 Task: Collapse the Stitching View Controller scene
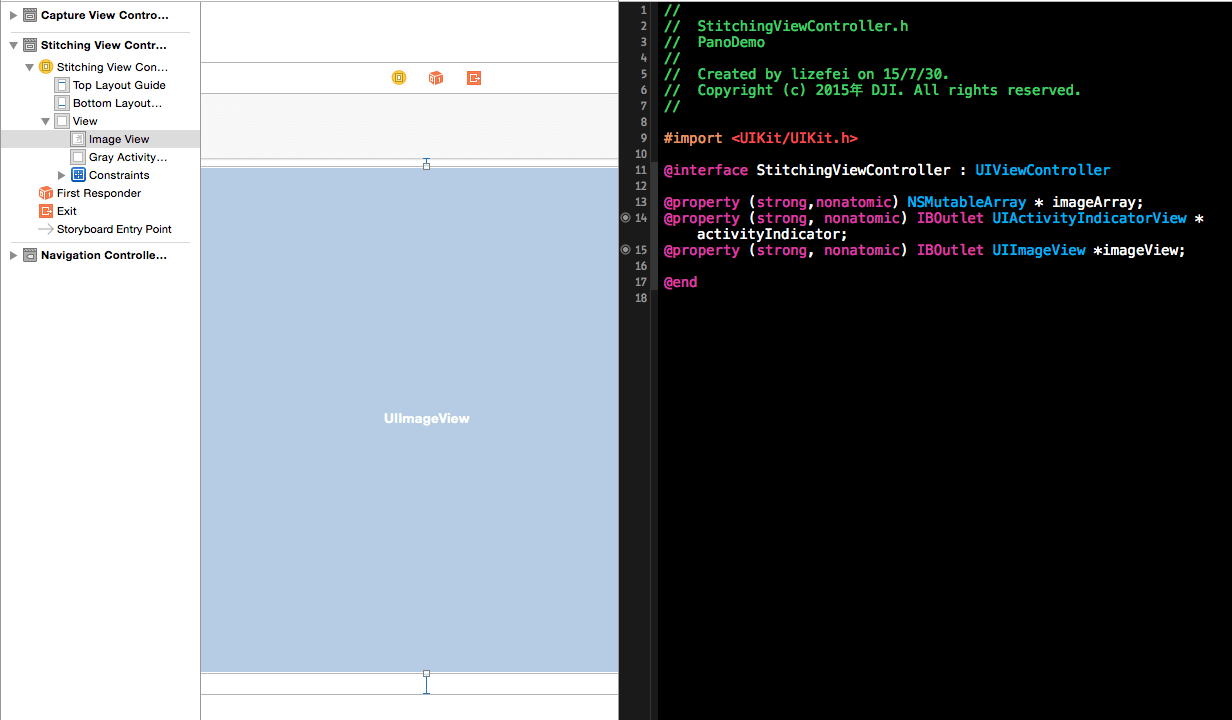pos(14,45)
